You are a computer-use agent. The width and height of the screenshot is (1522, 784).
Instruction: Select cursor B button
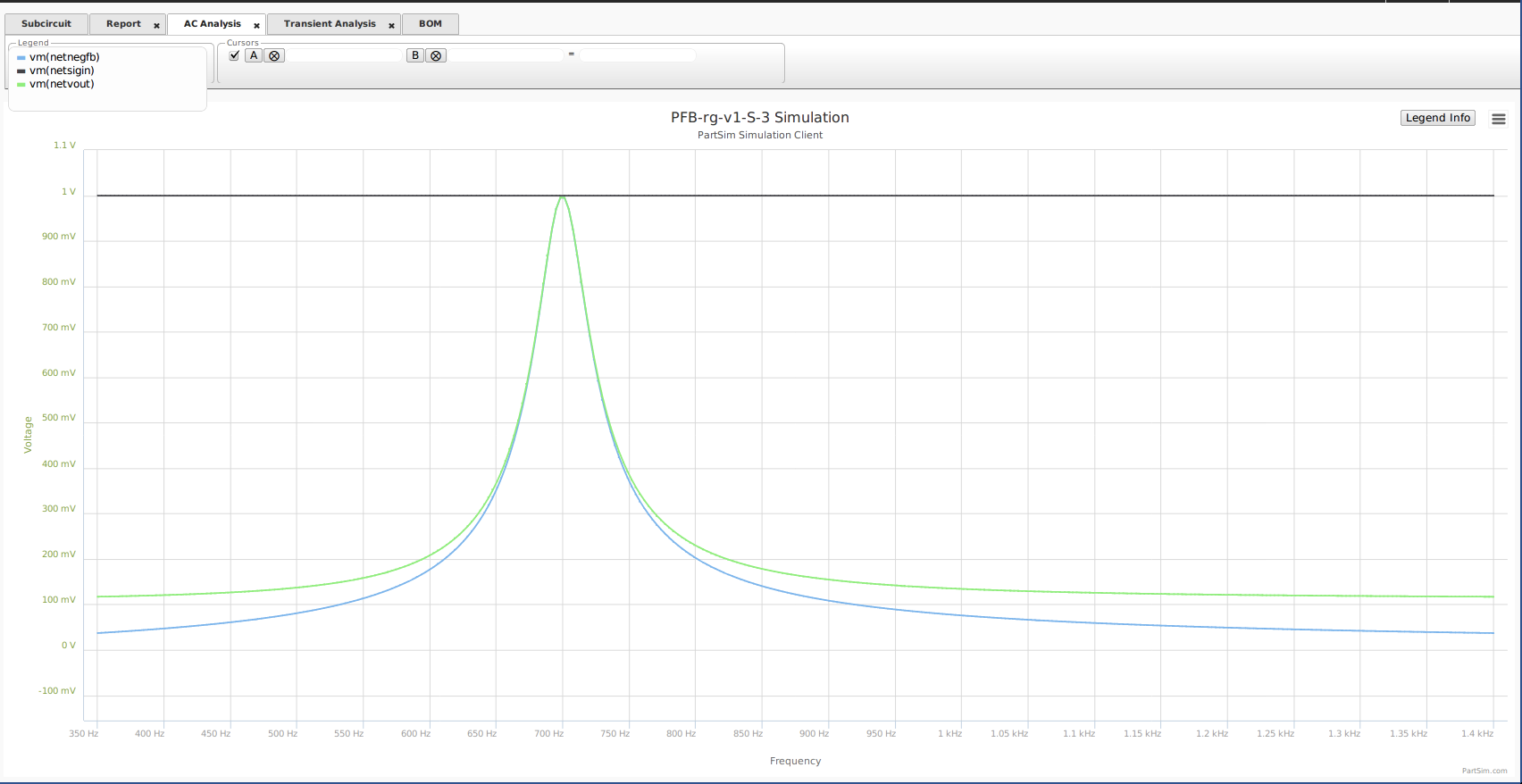[415, 55]
